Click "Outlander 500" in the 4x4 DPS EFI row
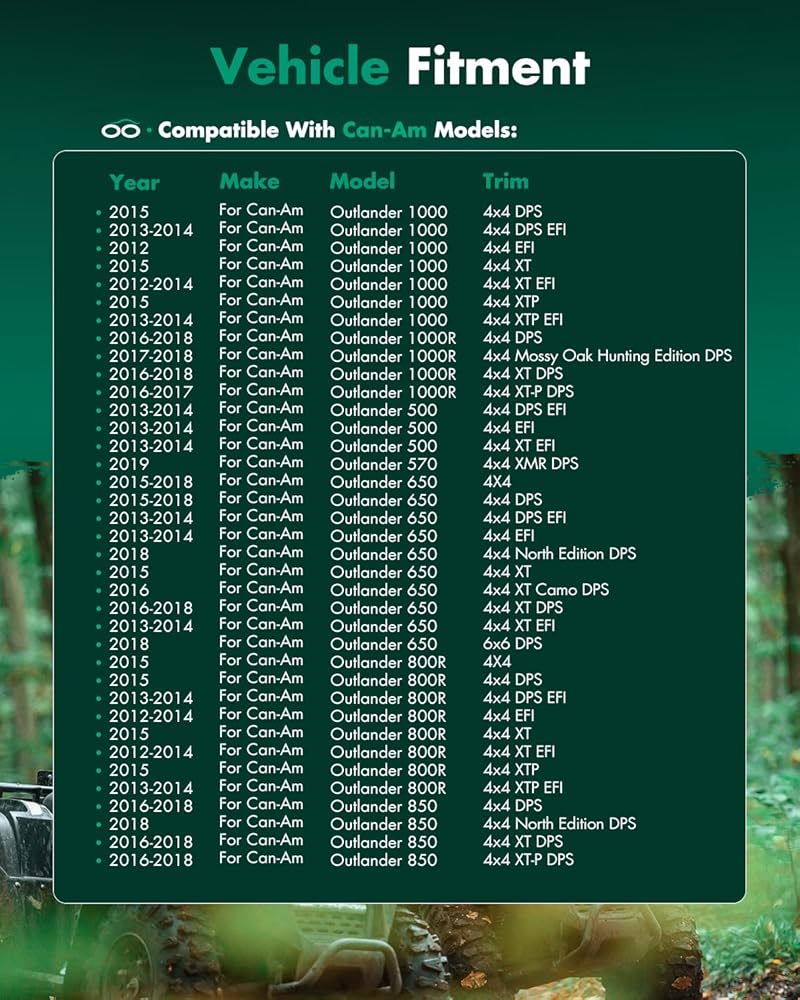 tap(383, 410)
